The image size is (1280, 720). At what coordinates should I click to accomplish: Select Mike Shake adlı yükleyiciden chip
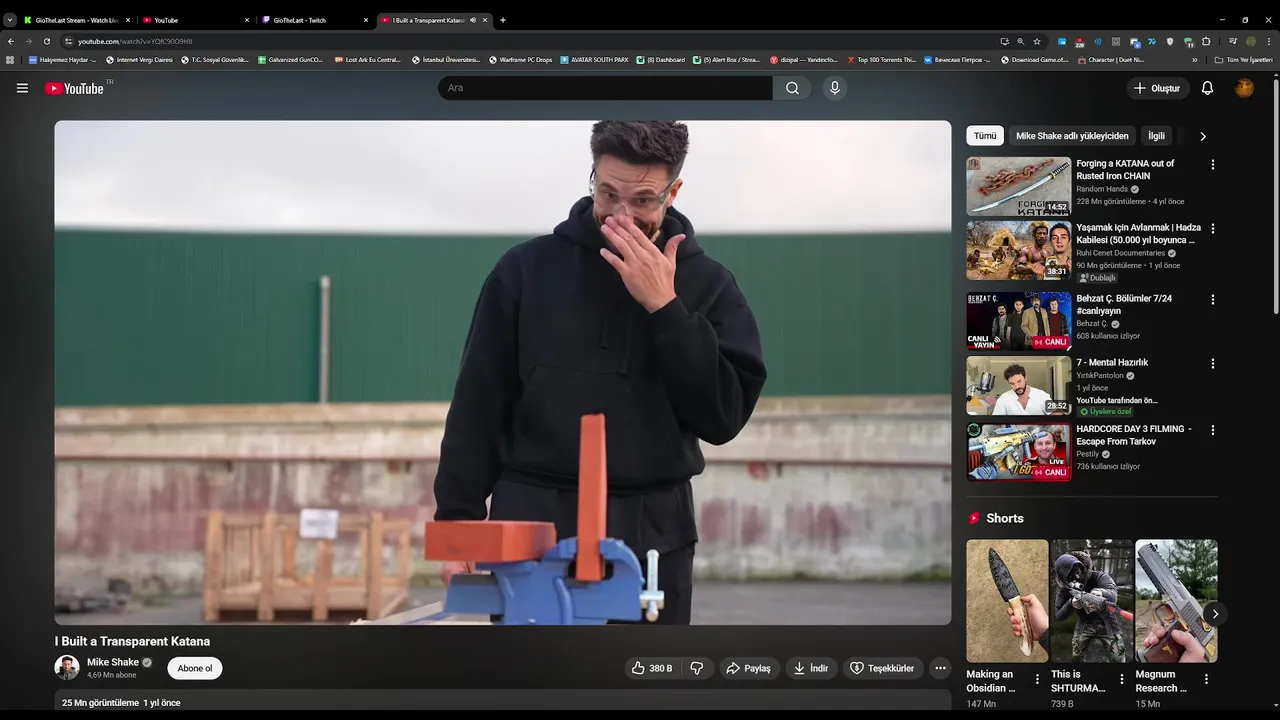[1072, 136]
